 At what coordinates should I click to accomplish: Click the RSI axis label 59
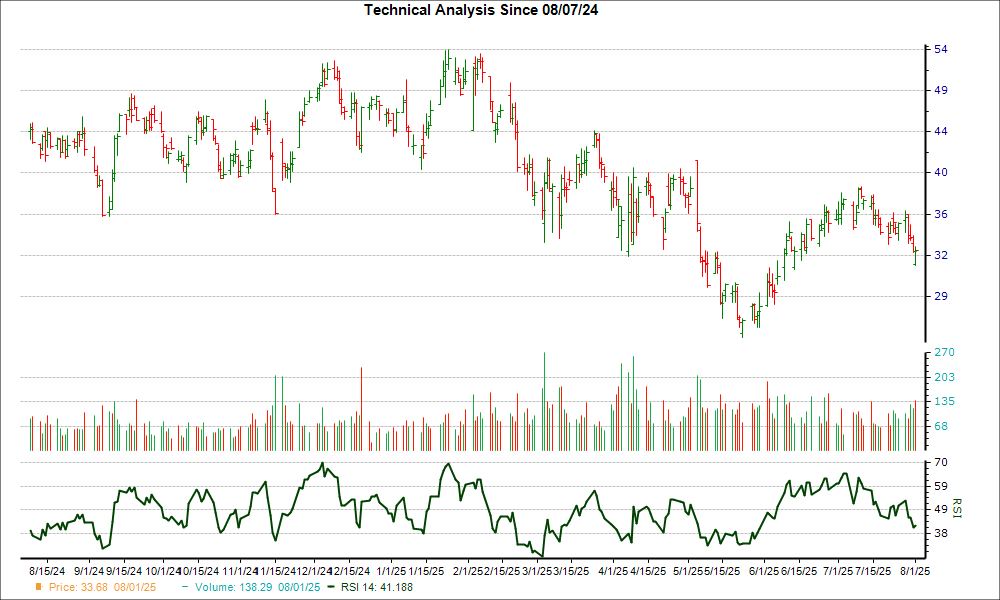pos(941,486)
